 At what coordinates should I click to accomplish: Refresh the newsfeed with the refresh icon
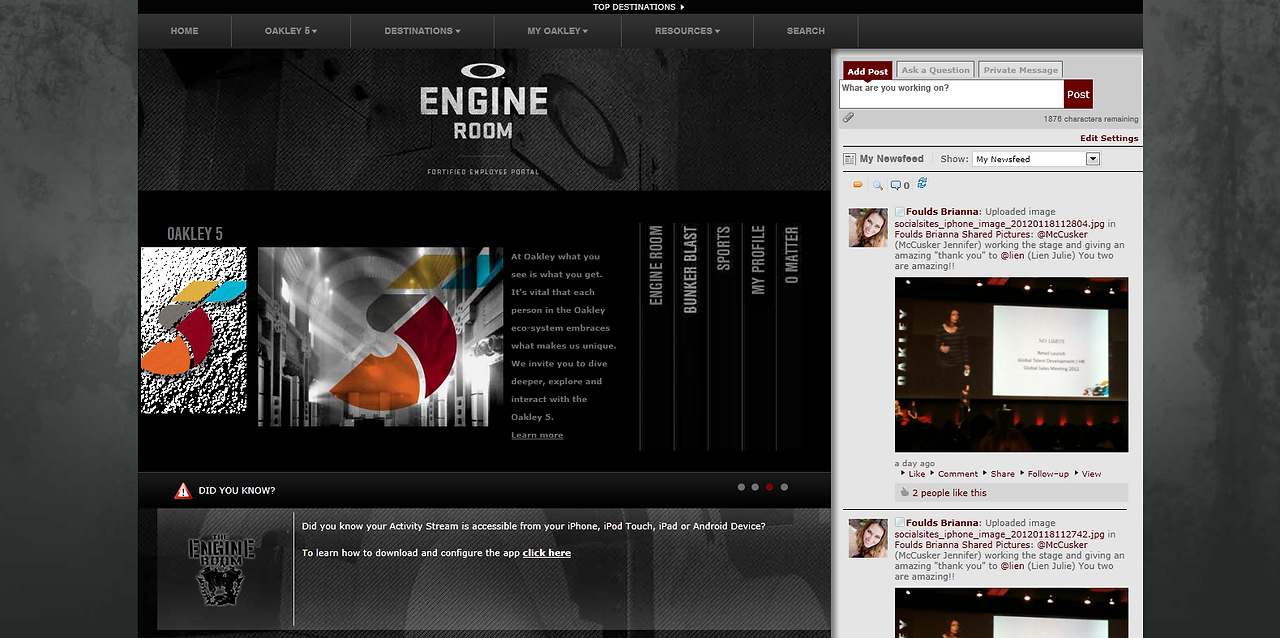tap(922, 183)
